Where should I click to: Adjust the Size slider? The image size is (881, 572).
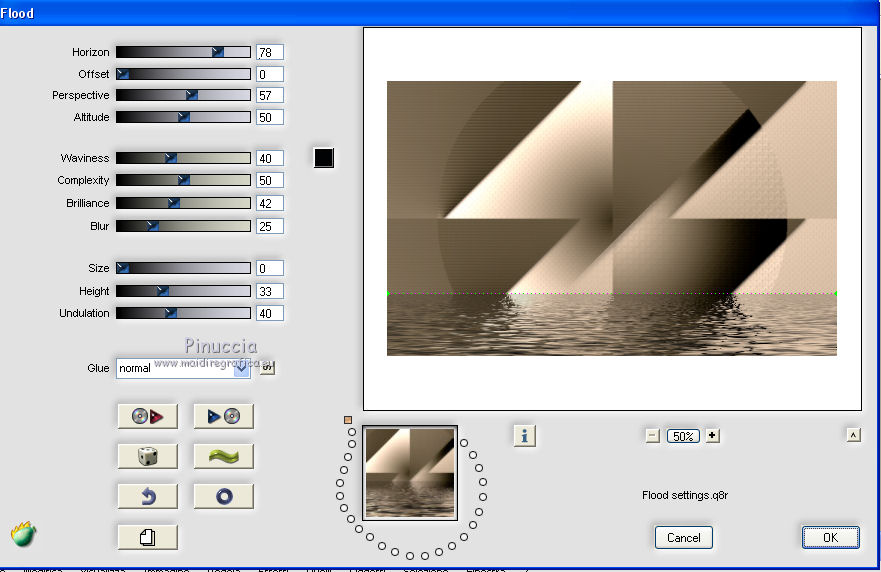click(183, 268)
